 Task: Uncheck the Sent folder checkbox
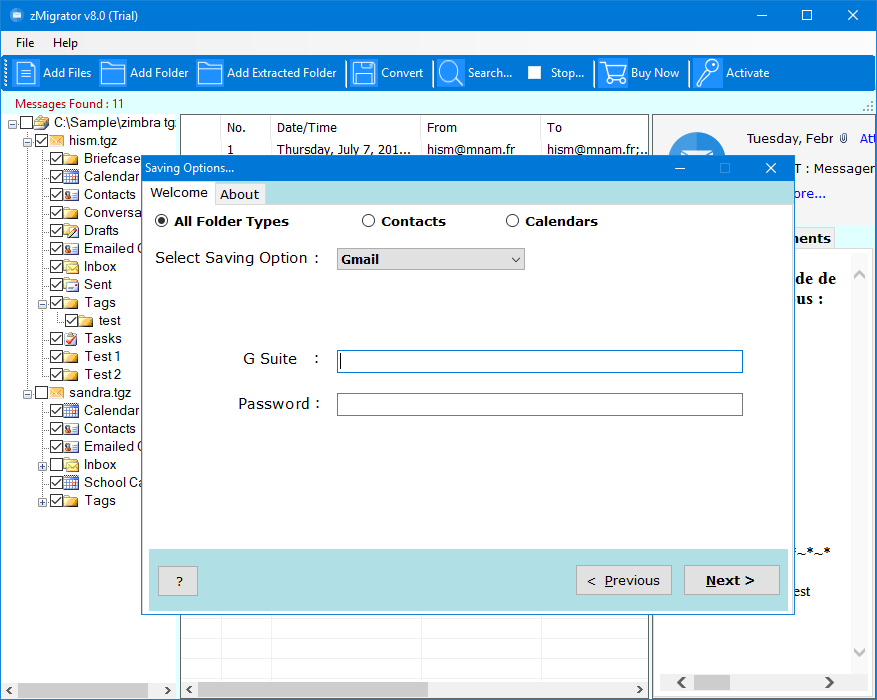pos(56,285)
